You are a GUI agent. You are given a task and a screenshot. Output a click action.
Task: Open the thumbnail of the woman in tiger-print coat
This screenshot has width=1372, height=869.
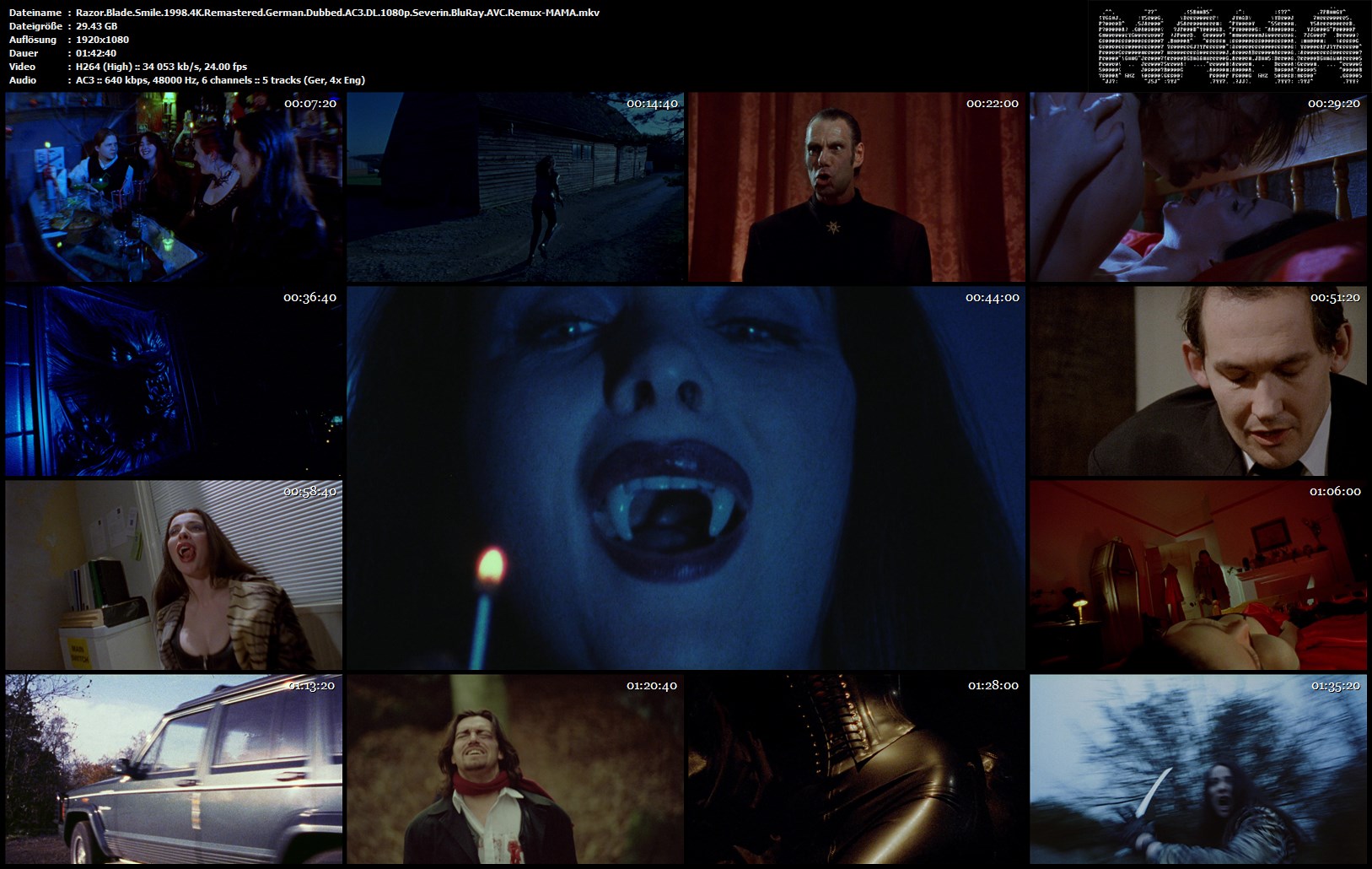[x=174, y=575]
